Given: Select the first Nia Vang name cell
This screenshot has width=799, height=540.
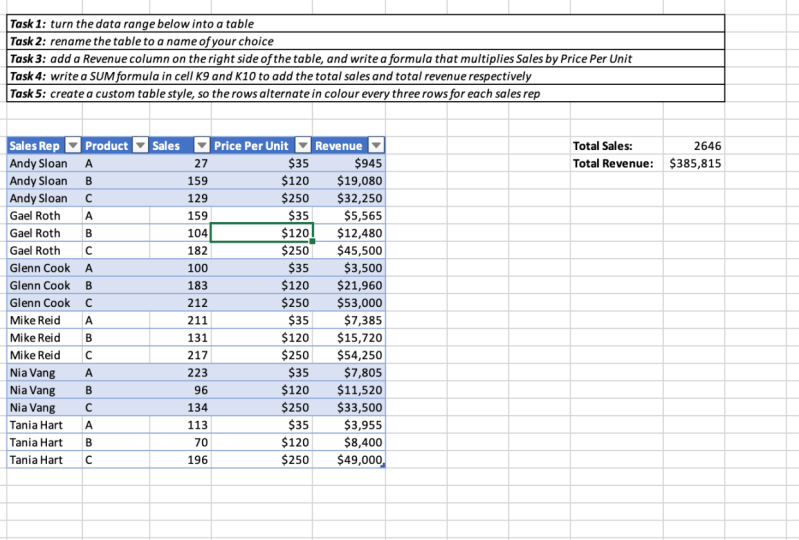Looking at the screenshot, I should (x=44, y=372).
